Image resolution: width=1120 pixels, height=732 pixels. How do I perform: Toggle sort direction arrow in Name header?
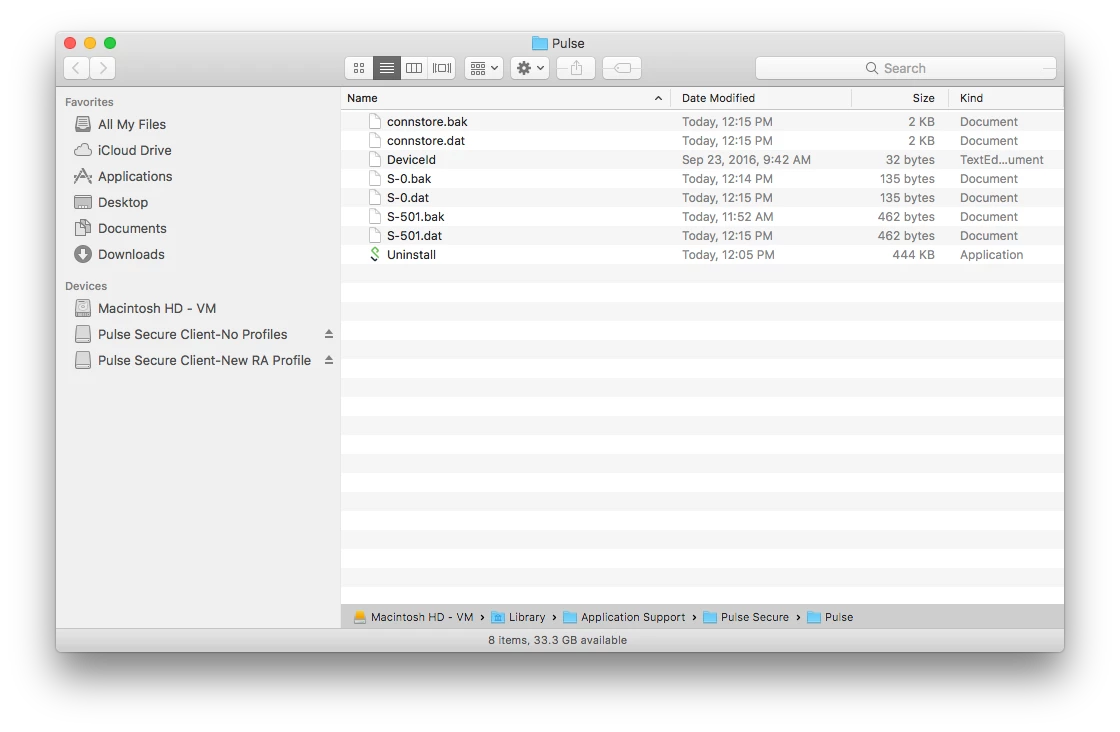tap(658, 99)
